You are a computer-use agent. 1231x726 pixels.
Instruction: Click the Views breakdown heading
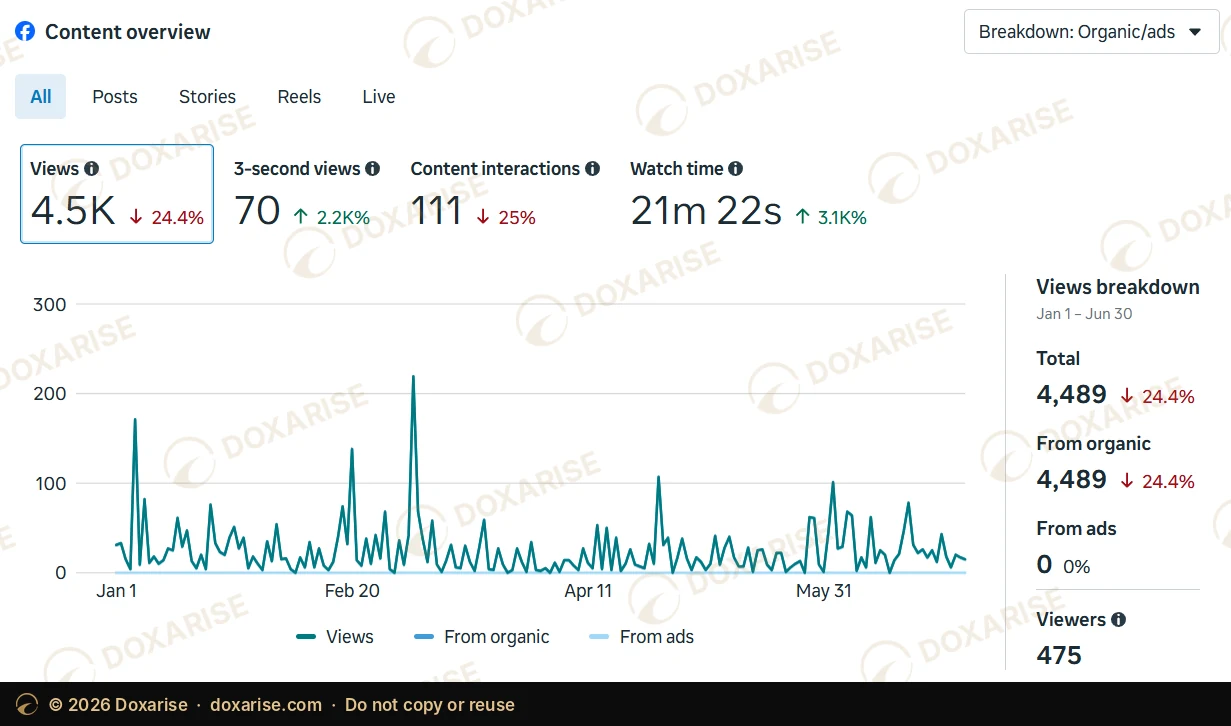click(x=1118, y=287)
